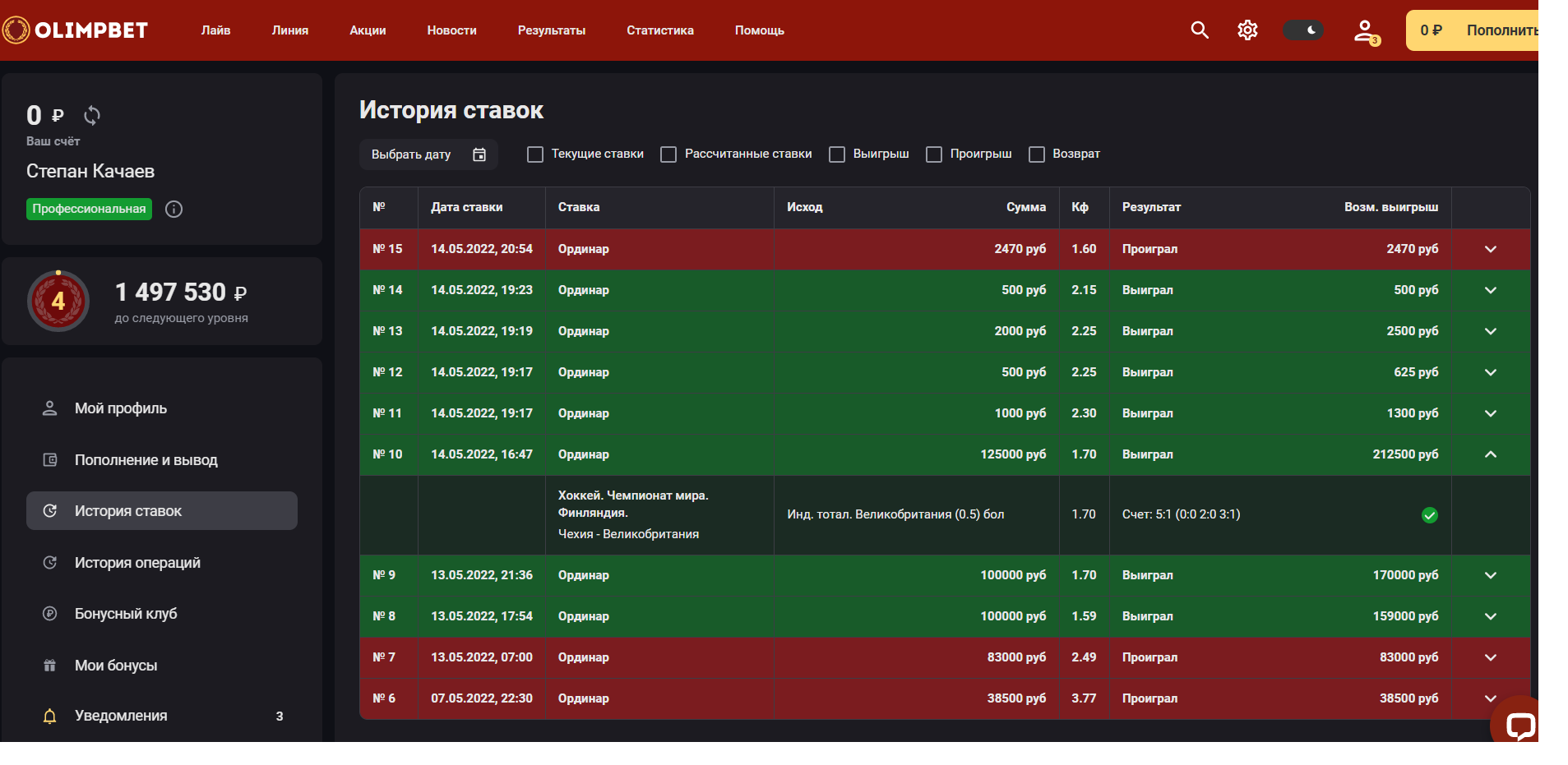The image size is (1568, 765).
Task: Check the Текущие ставки checkbox
Action: [535, 154]
